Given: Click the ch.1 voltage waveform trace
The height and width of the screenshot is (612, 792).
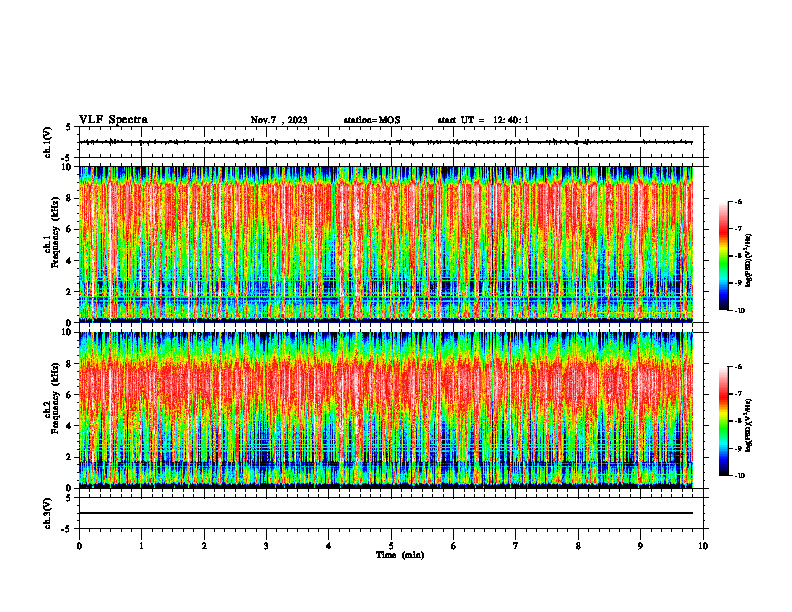Looking at the screenshot, I should (386, 142).
